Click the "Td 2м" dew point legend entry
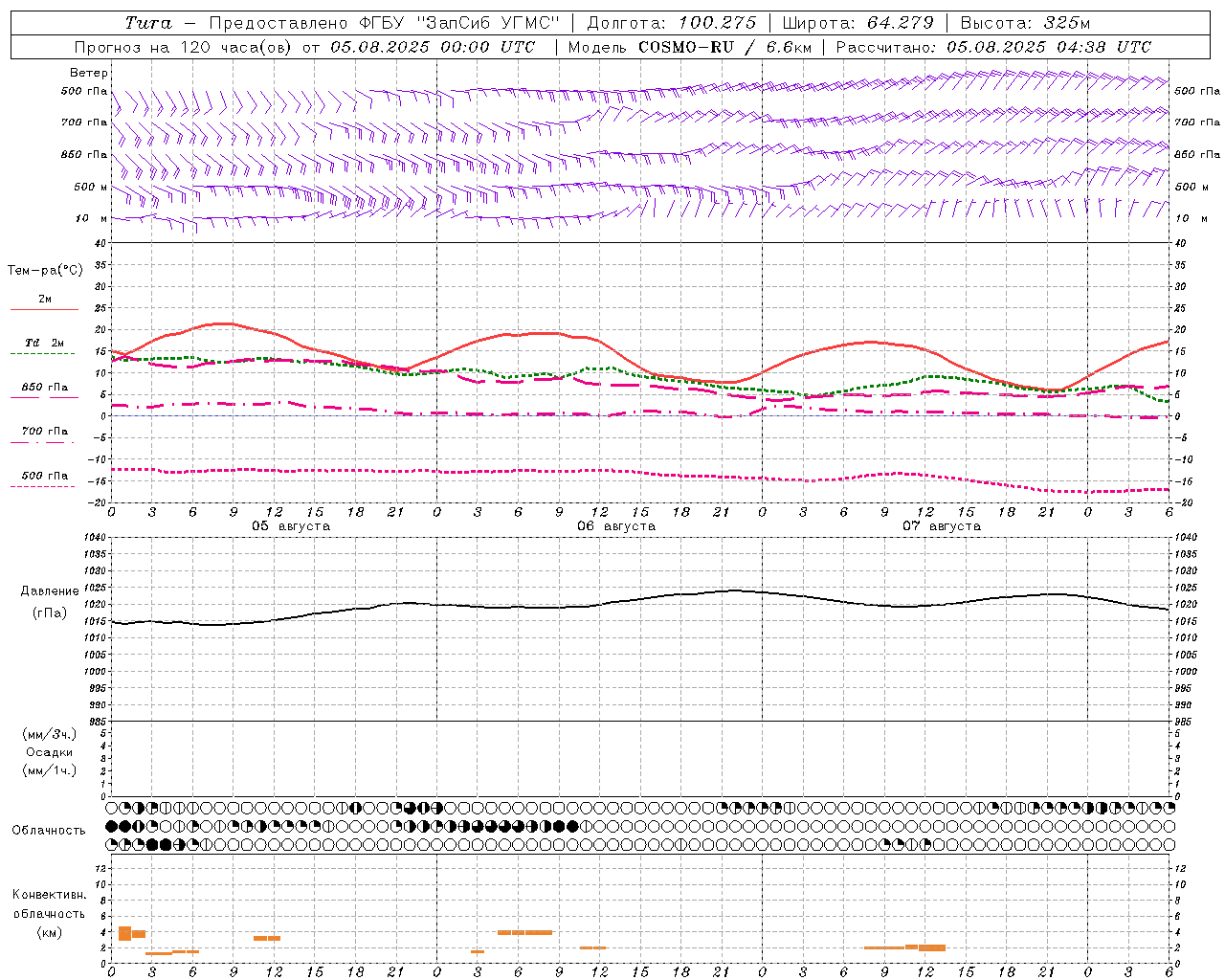This screenshot has width=1225, height=980. pos(44,343)
